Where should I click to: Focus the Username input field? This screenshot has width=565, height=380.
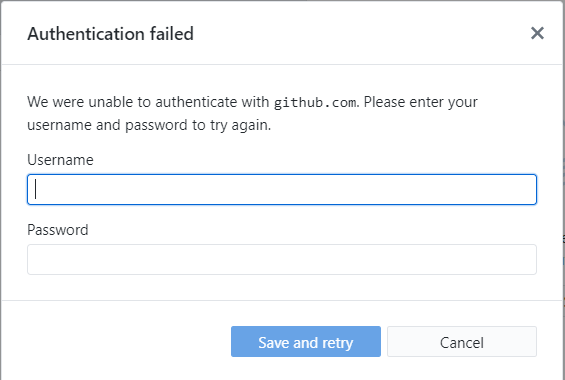coord(282,189)
